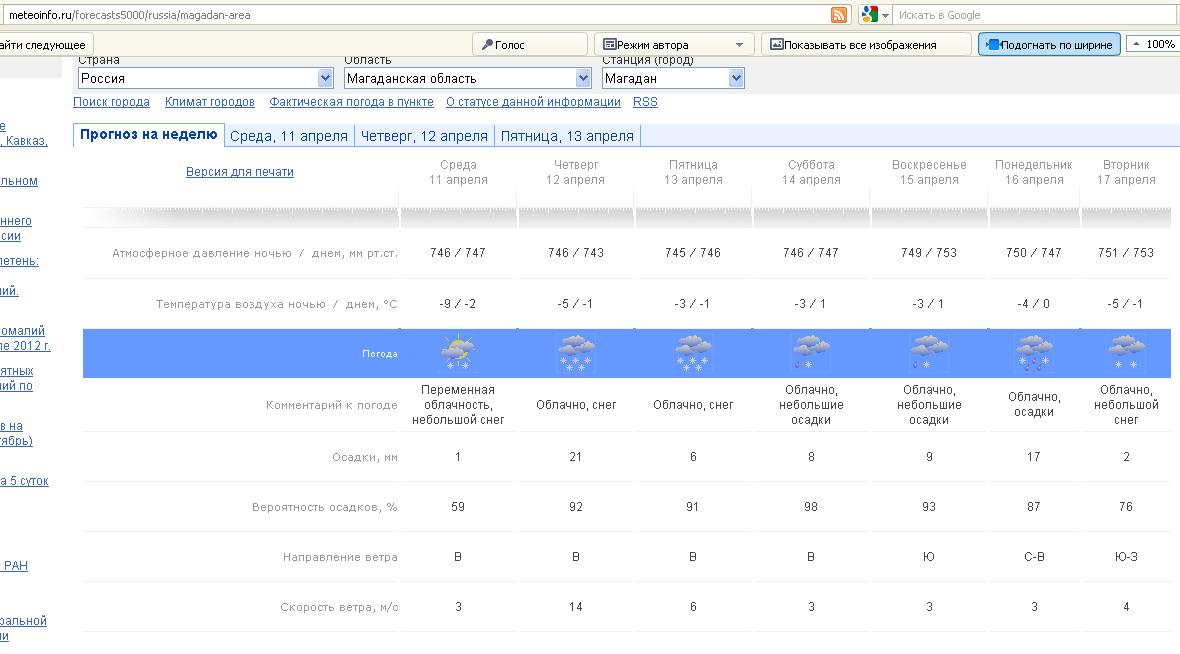
Task: Expand the Станция city dropdown
Action: (736, 78)
